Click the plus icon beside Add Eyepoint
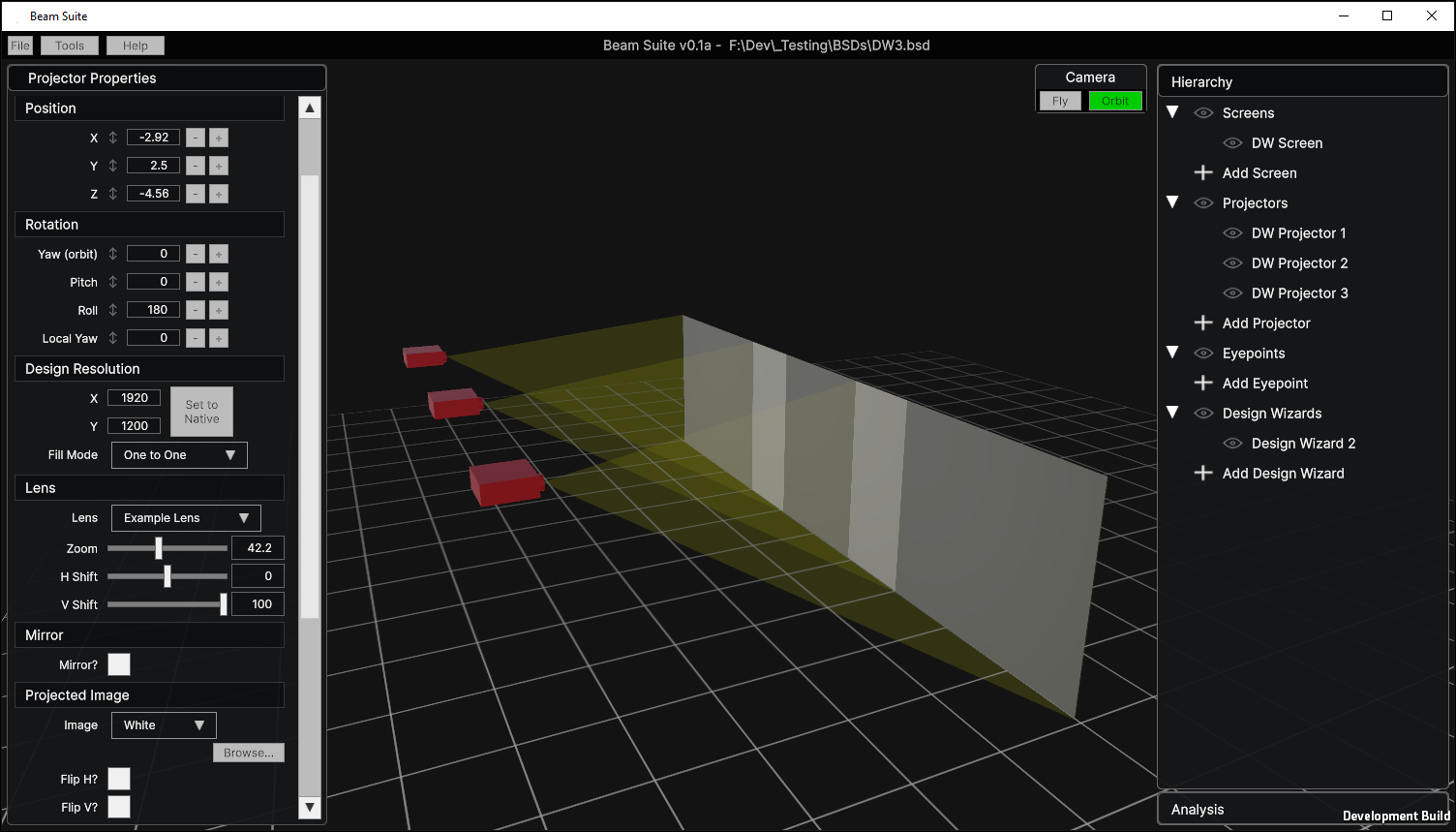The image size is (1456, 832). (1203, 383)
